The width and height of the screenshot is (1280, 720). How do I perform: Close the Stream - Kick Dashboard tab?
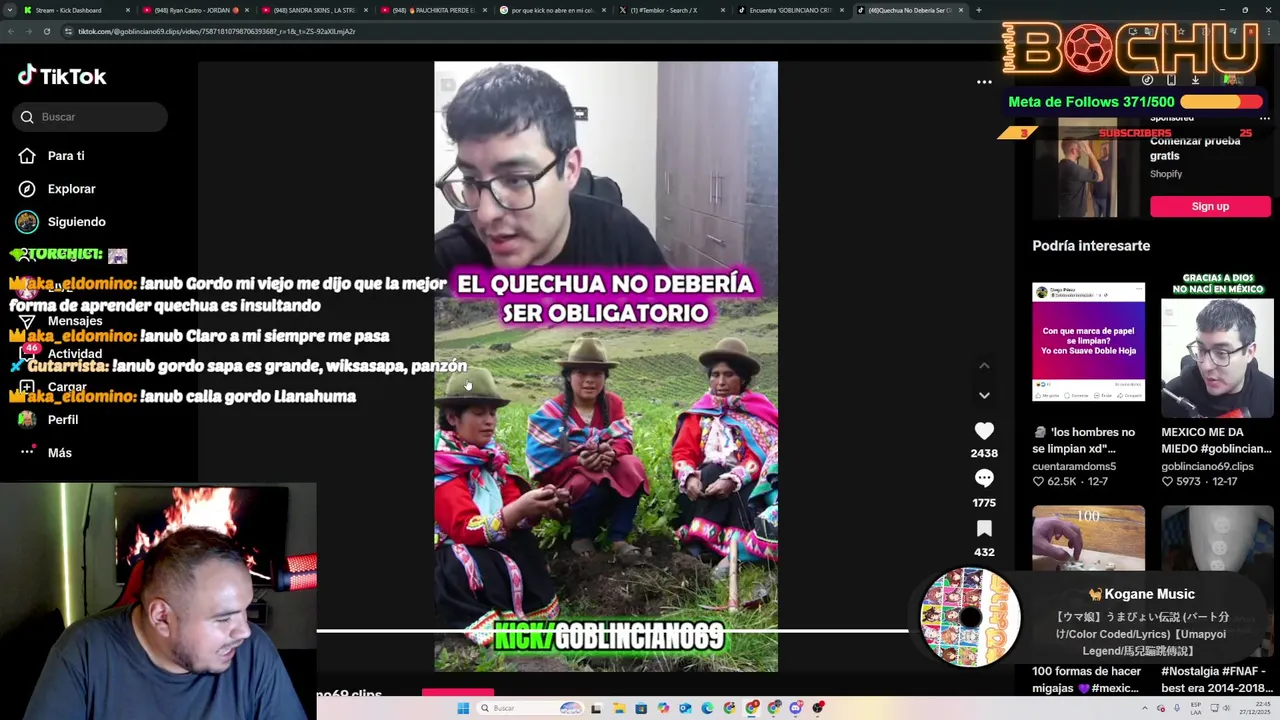pyautogui.click(x=128, y=10)
